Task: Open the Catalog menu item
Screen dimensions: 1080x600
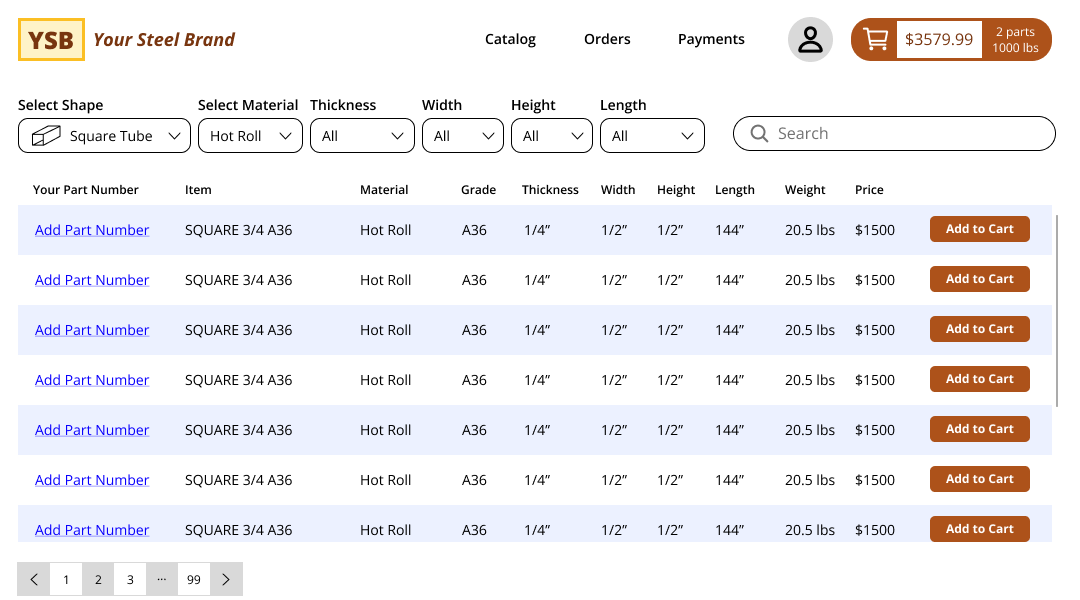Action: [510, 40]
